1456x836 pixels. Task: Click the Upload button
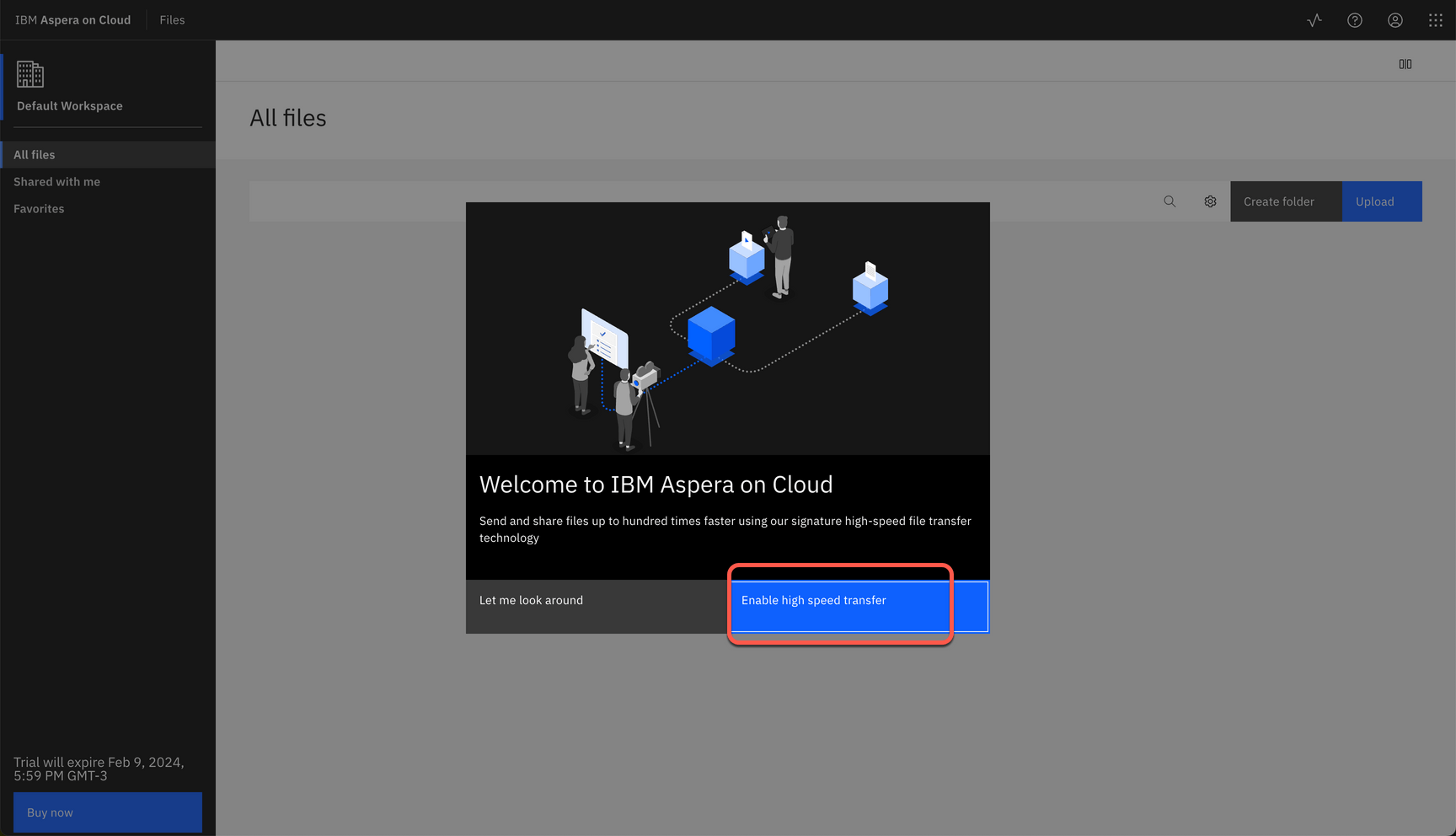(x=1381, y=201)
